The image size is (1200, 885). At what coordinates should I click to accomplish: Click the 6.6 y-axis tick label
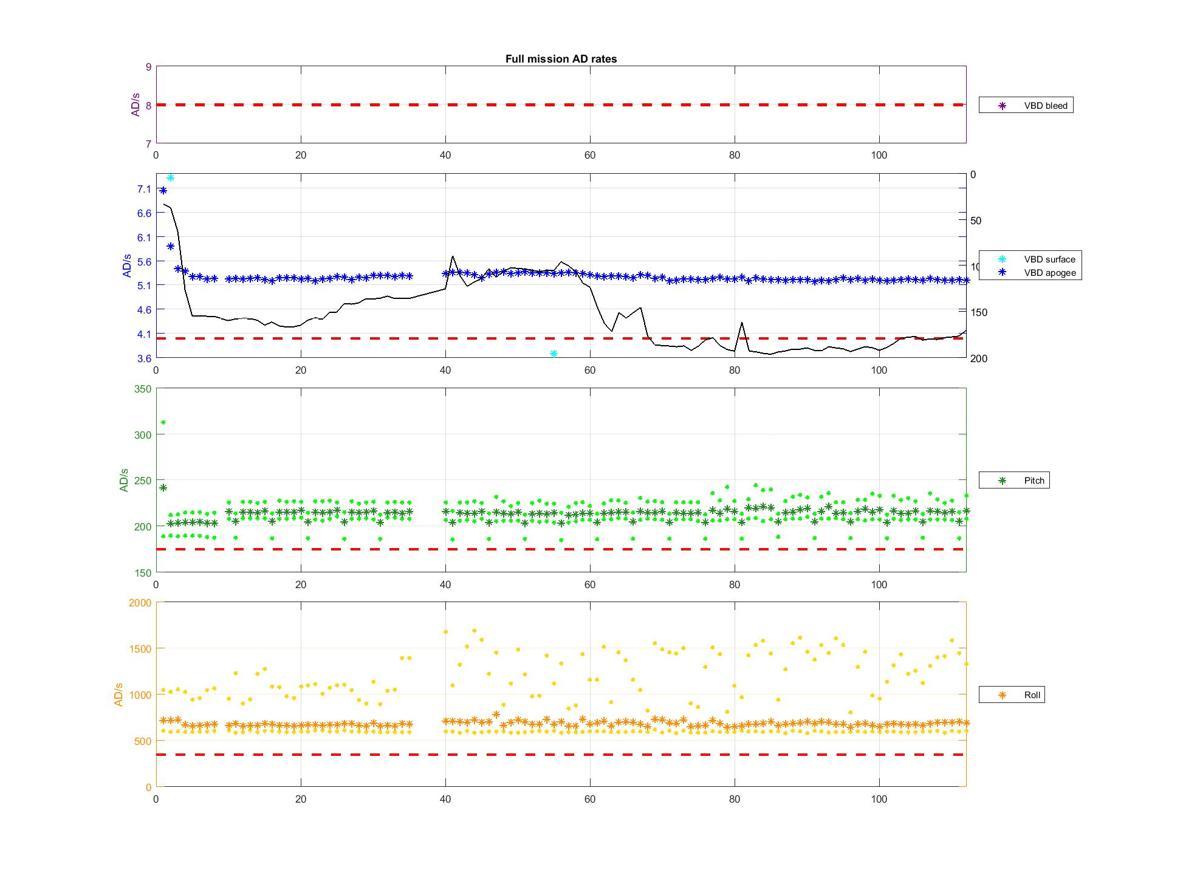144,213
